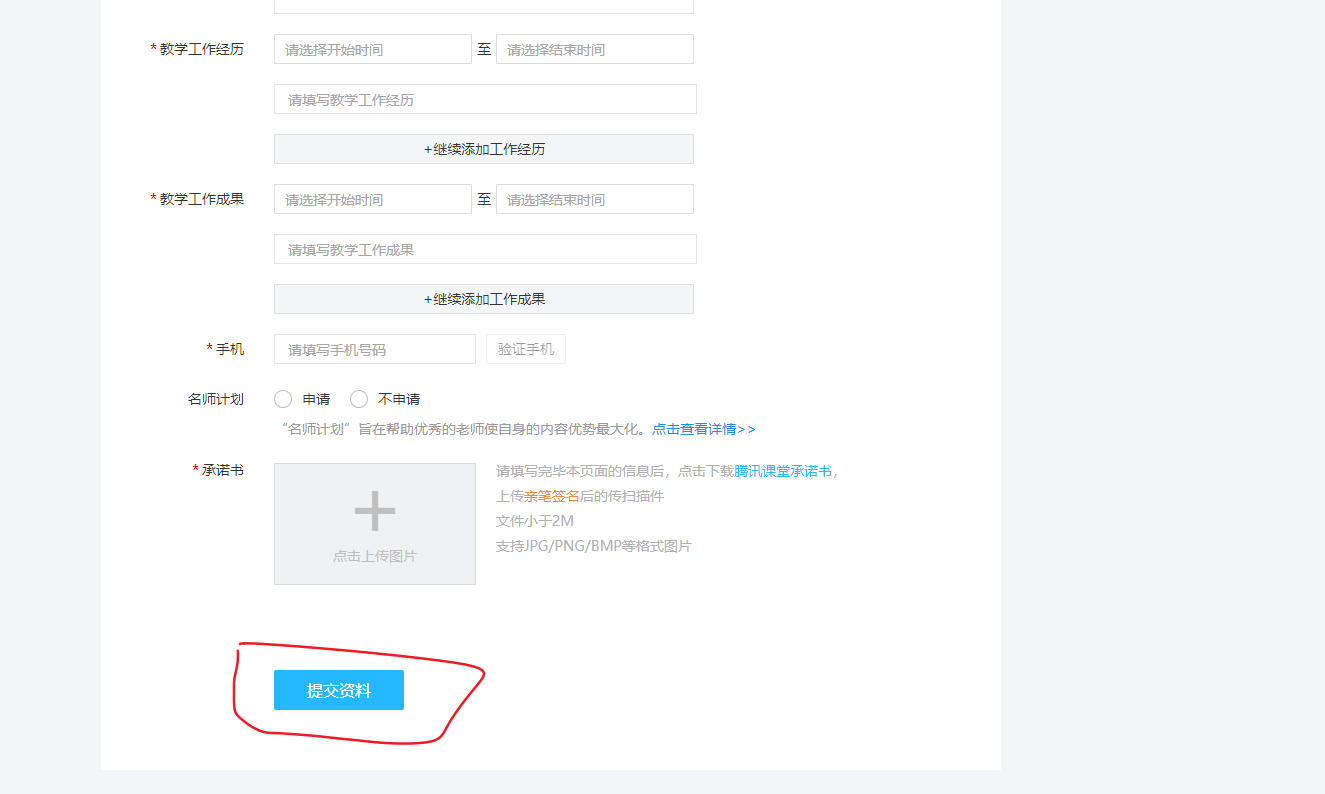The height and width of the screenshot is (794, 1325).
Task: Select the 申请 radio button
Action: click(x=283, y=399)
